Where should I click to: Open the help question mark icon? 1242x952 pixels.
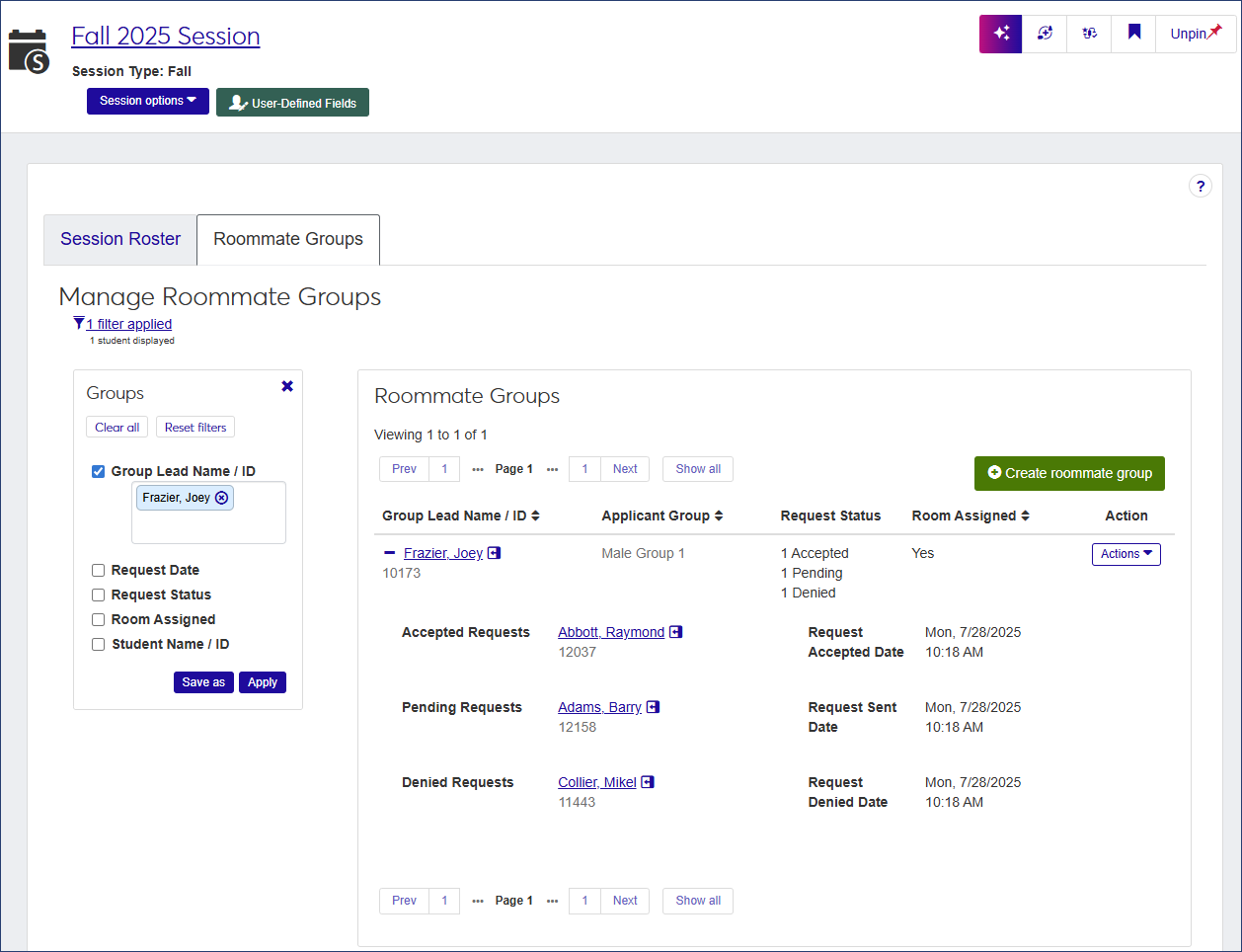(1201, 186)
